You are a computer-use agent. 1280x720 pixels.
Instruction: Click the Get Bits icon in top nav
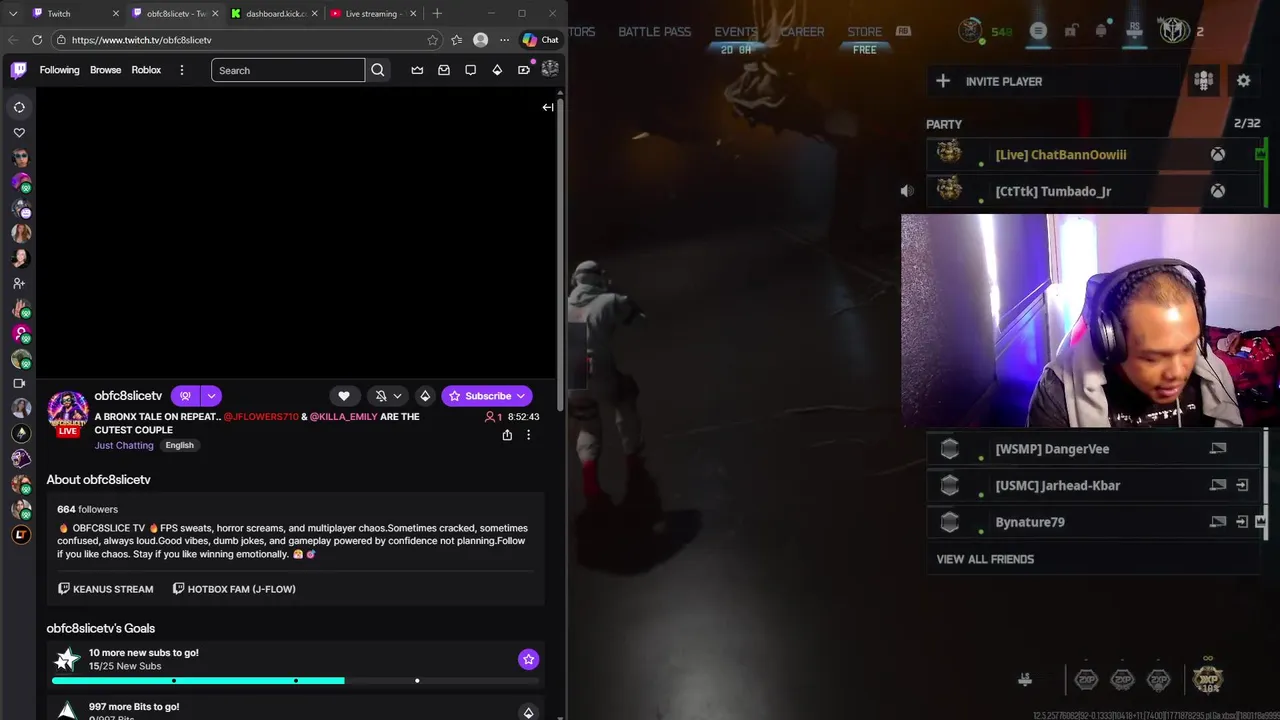(x=497, y=70)
